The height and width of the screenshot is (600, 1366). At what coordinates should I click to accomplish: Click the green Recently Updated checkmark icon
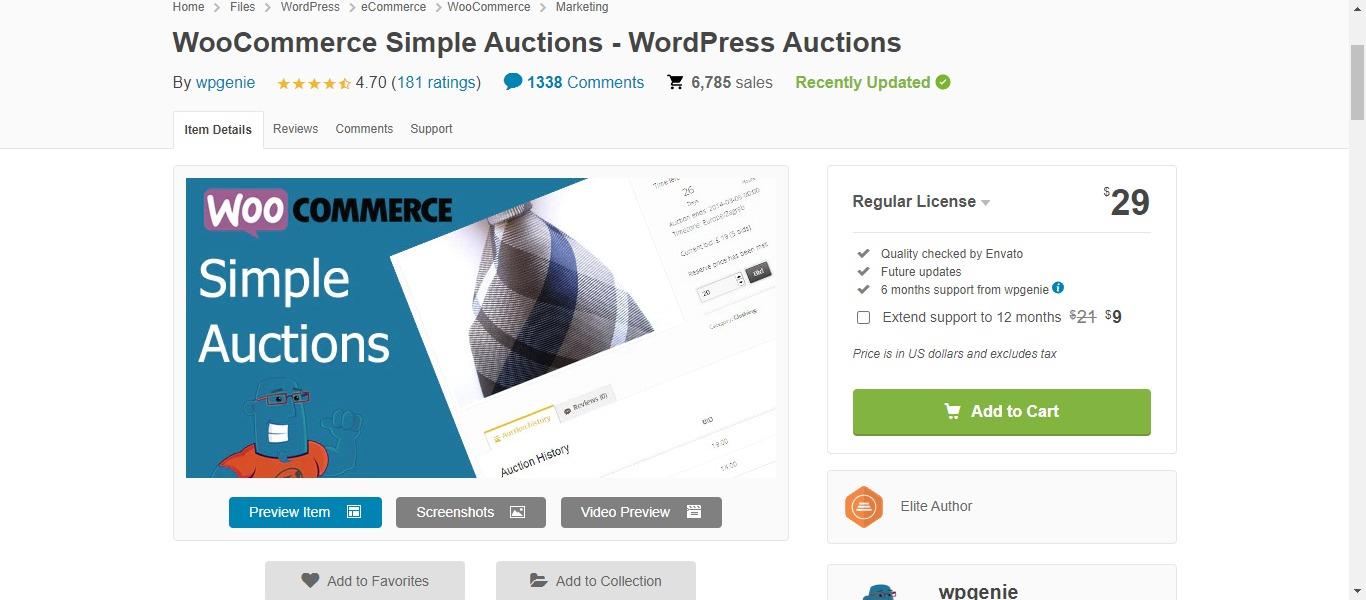[x=943, y=82]
